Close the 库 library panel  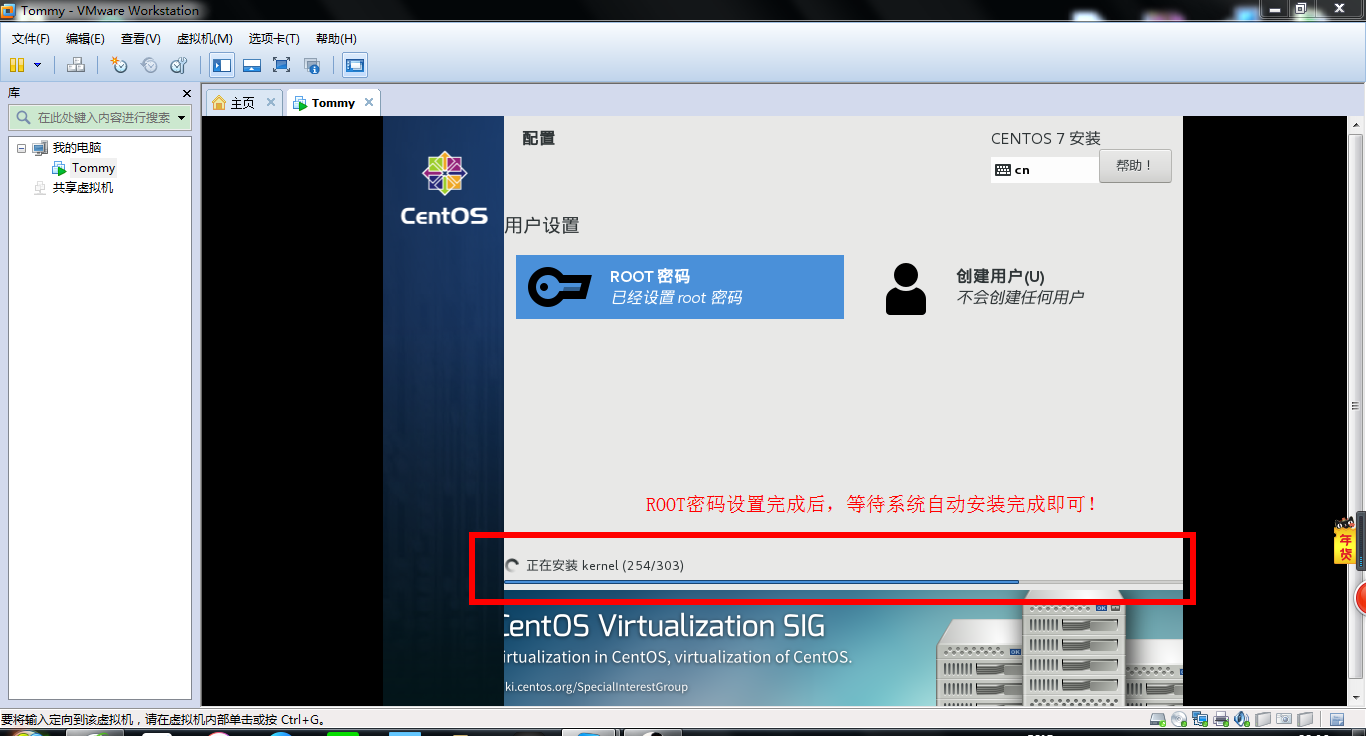tap(186, 93)
